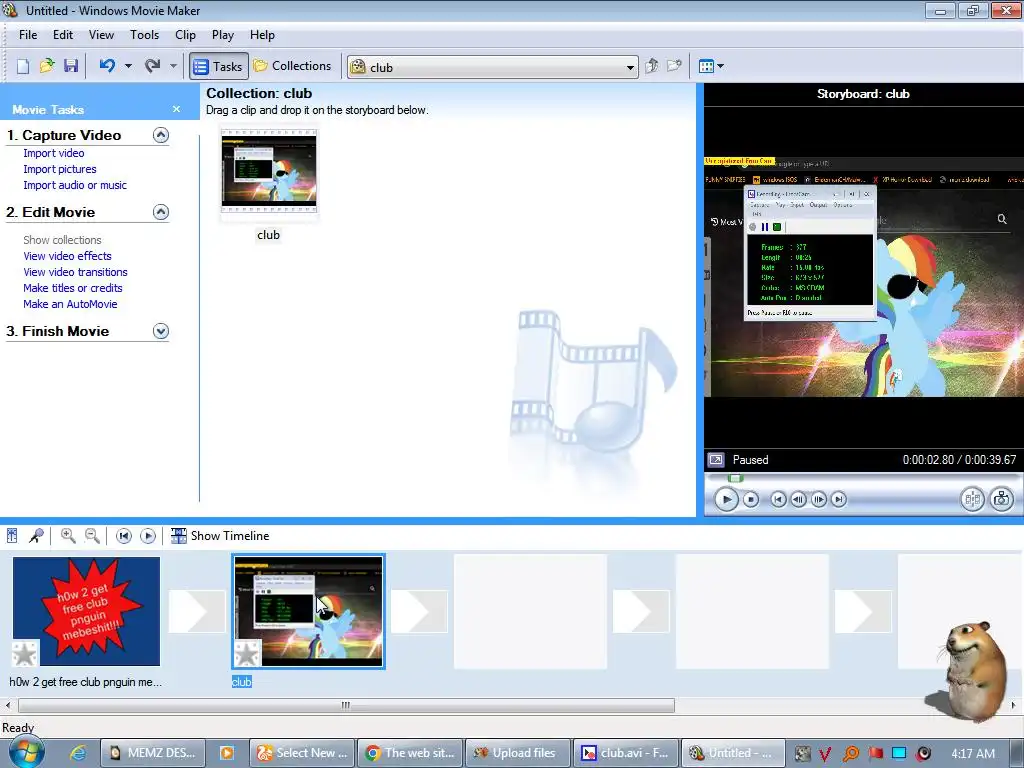Screen dimensions: 1024x768
Task: Split the clip at current frame
Action: [972, 500]
